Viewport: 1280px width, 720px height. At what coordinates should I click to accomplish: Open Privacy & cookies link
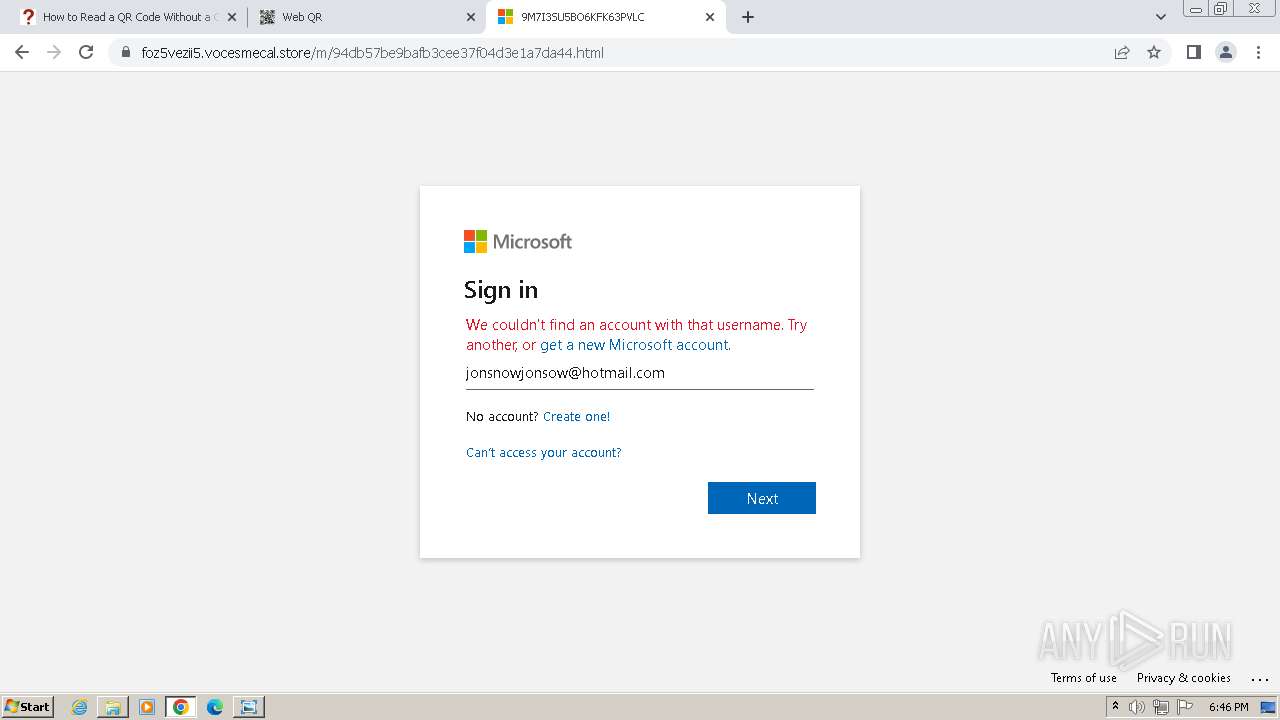pos(1184,678)
